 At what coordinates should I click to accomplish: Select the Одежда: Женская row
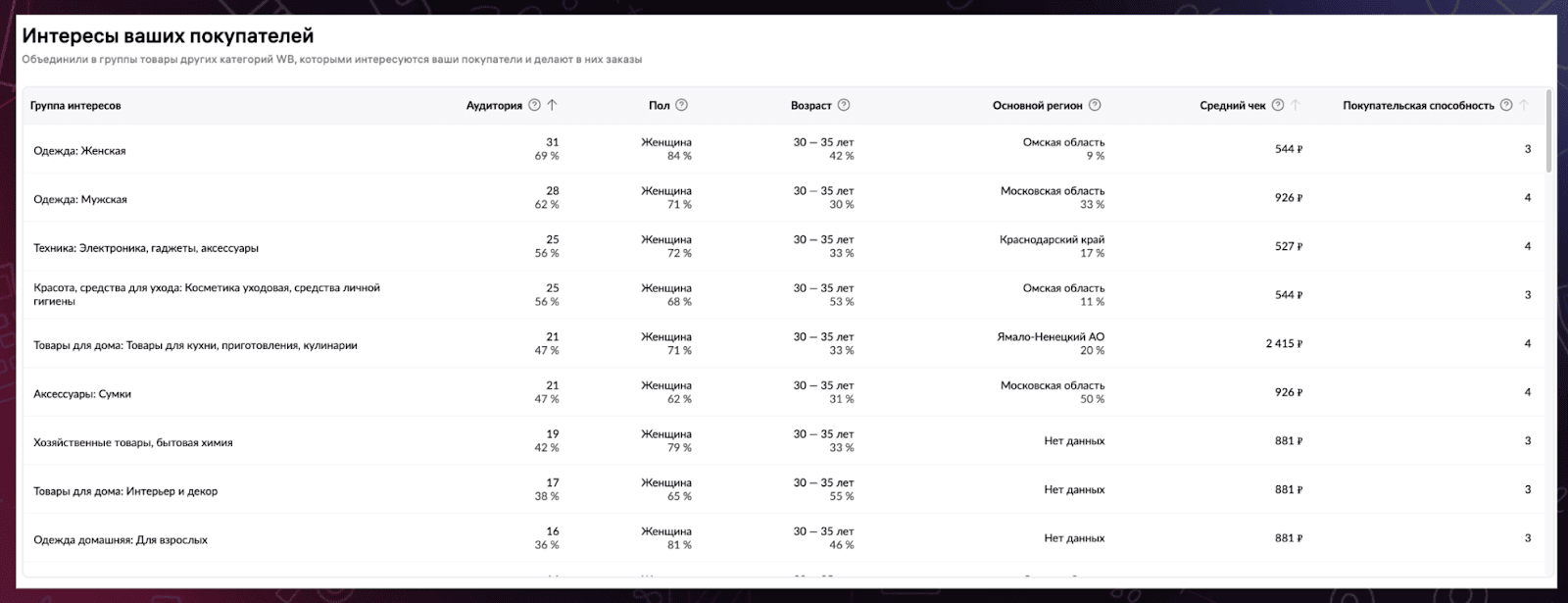782,149
